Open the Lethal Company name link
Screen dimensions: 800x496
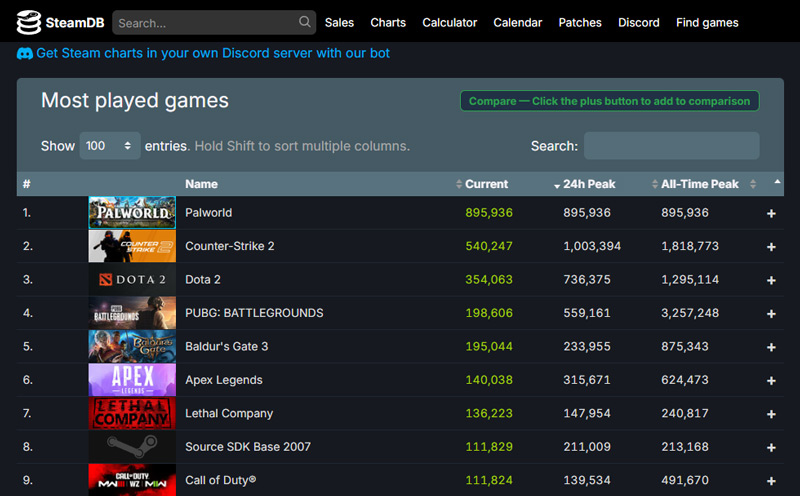(x=229, y=413)
